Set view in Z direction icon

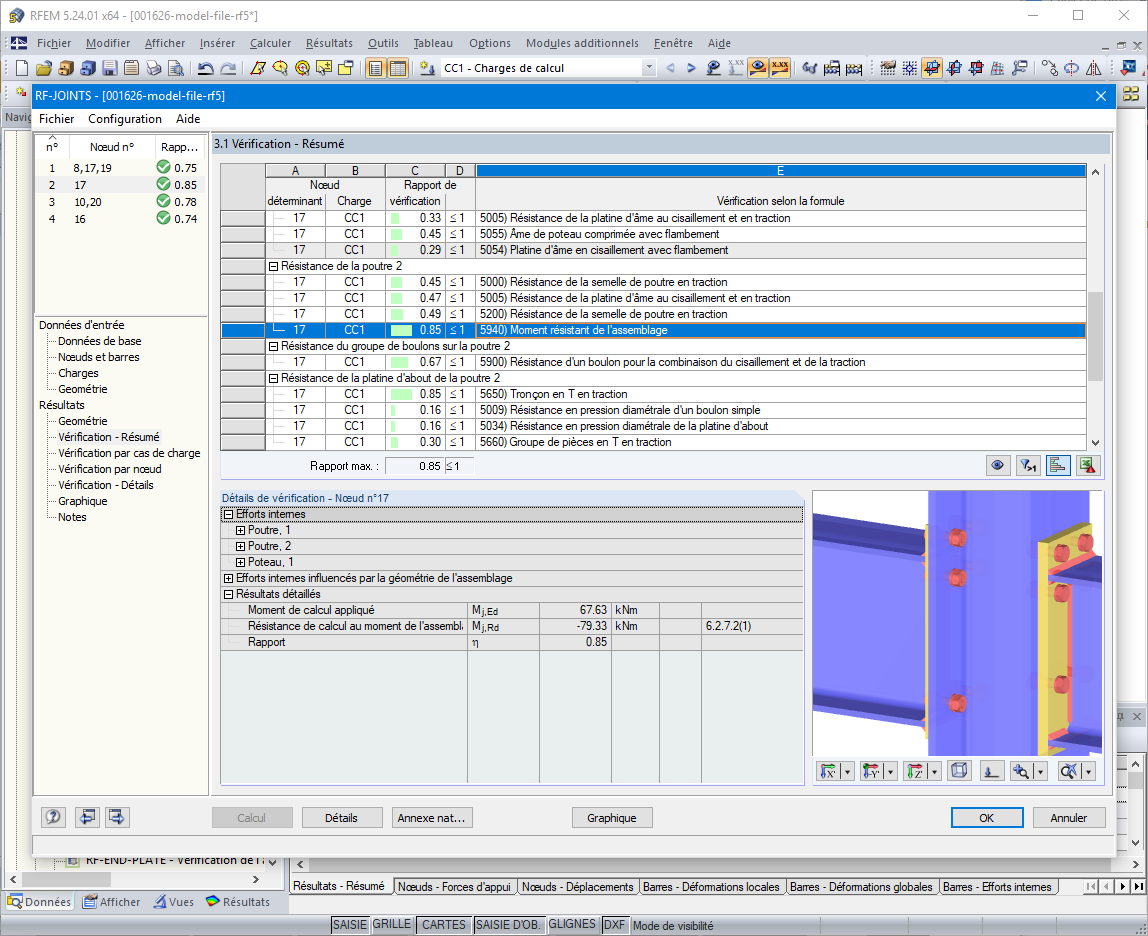coord(915,771)
